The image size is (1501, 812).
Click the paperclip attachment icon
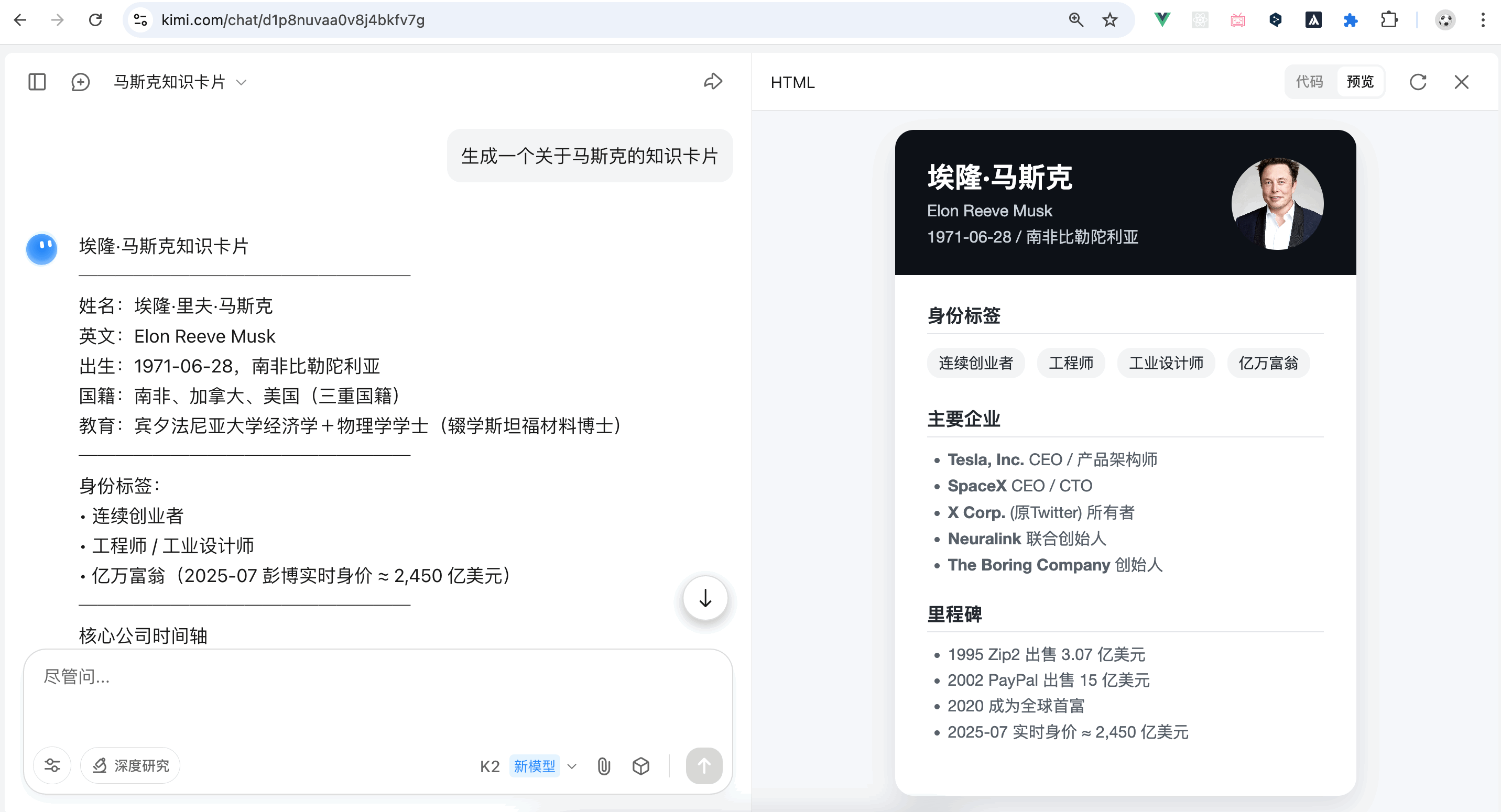(x=604, y=766)
